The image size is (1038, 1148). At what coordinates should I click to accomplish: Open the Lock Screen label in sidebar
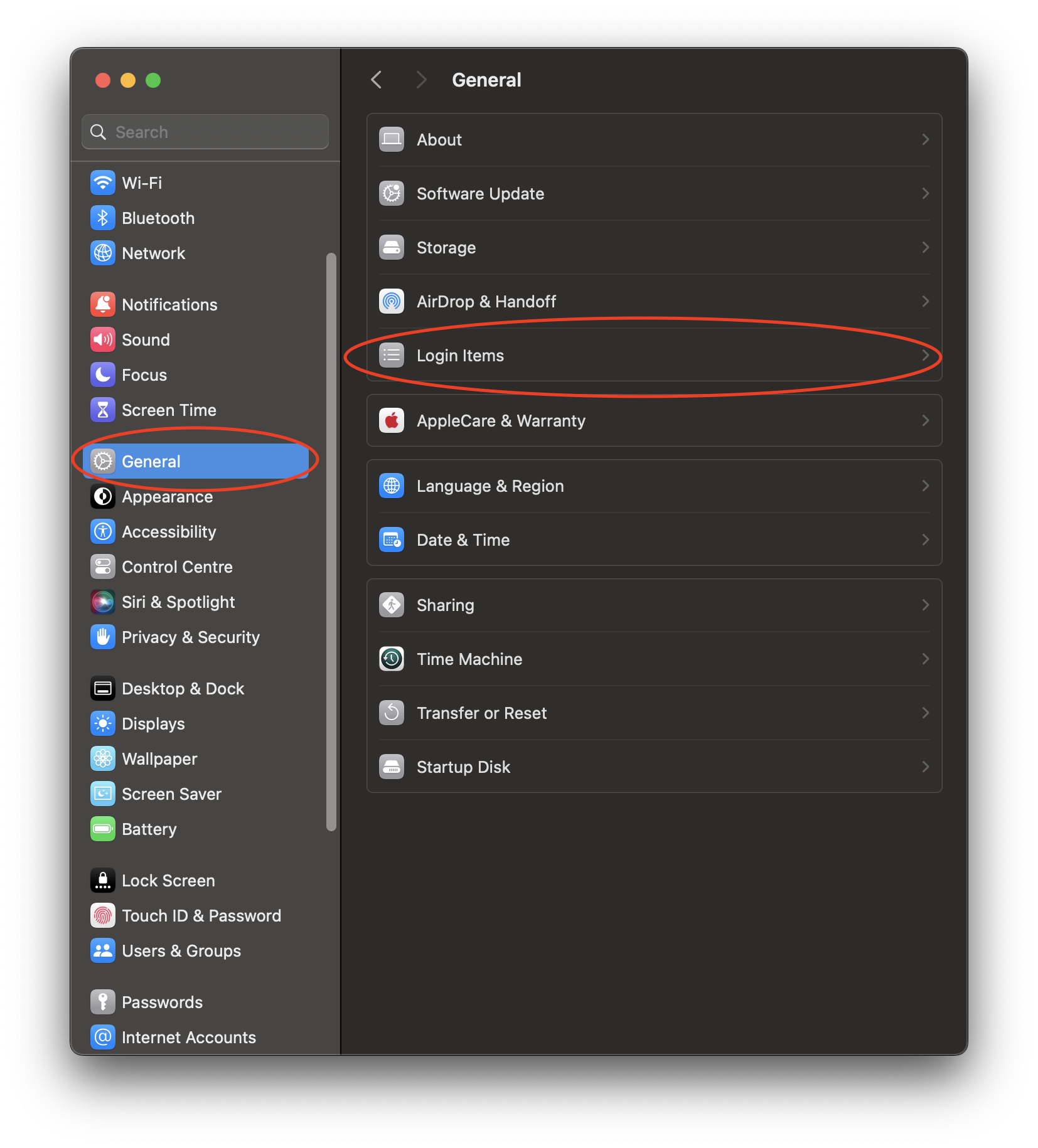click(168, 881)
